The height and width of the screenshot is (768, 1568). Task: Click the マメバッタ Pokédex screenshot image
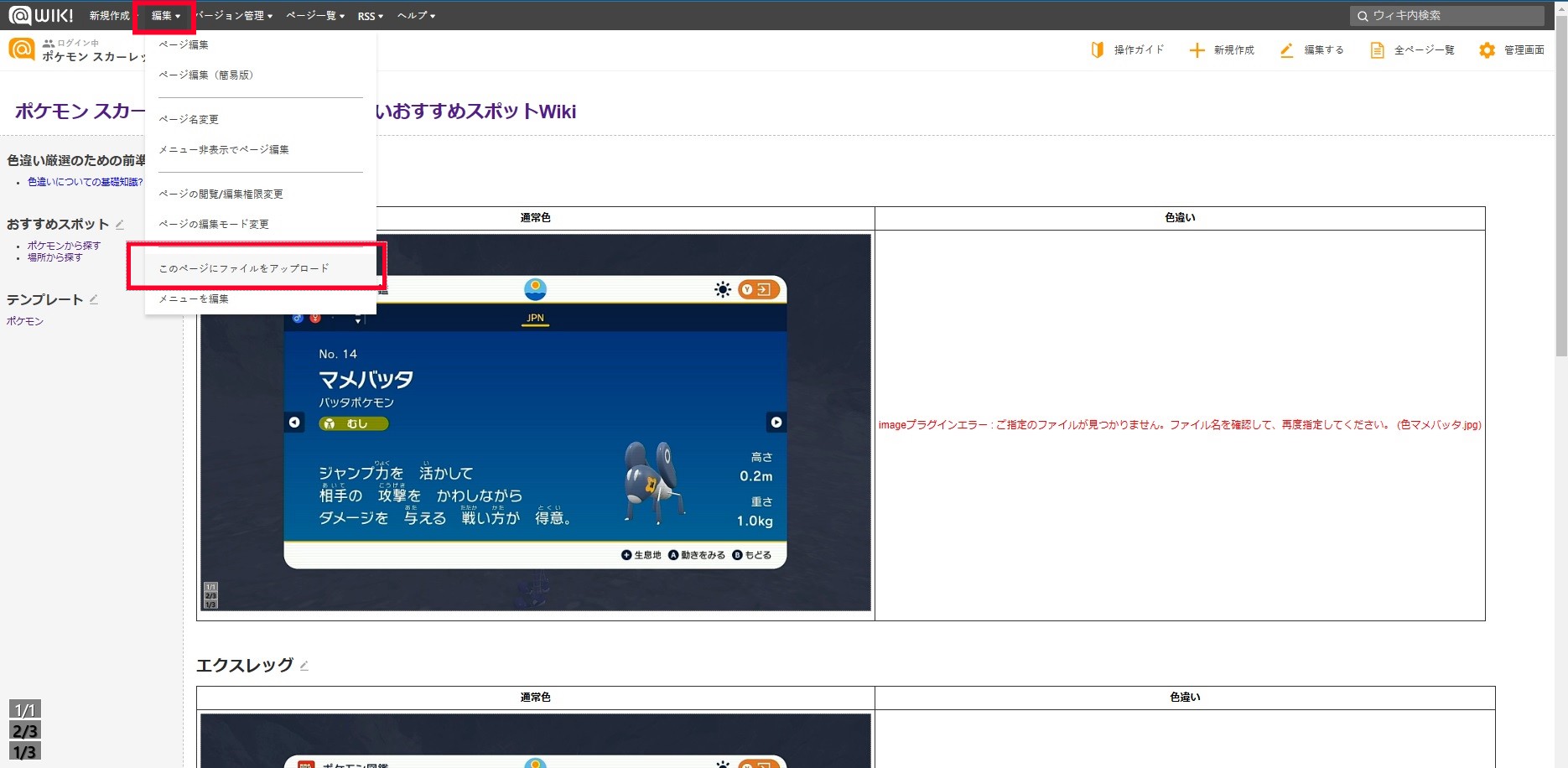pyautogui.click(x=536, y=423)
